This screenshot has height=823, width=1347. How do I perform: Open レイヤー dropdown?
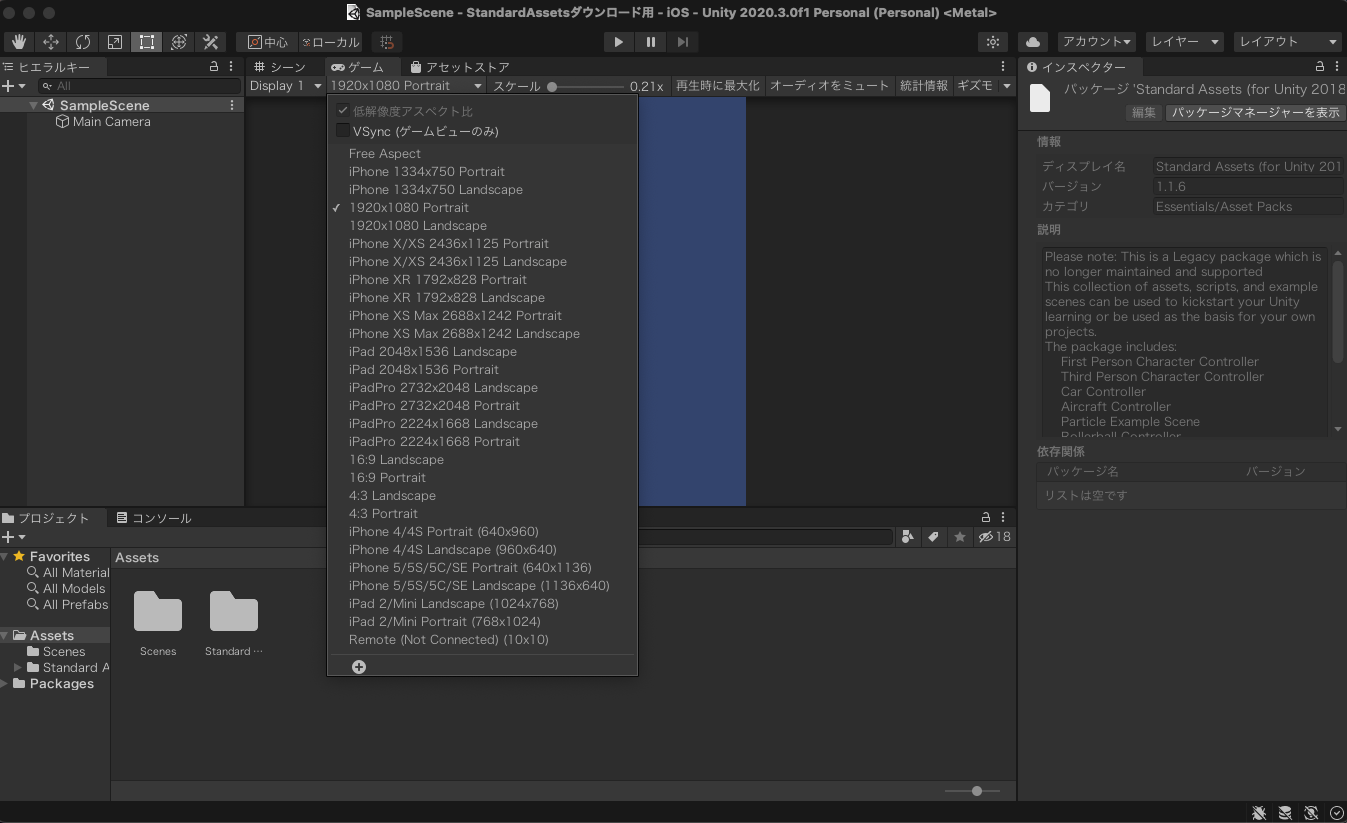[x=1185, y=42]
